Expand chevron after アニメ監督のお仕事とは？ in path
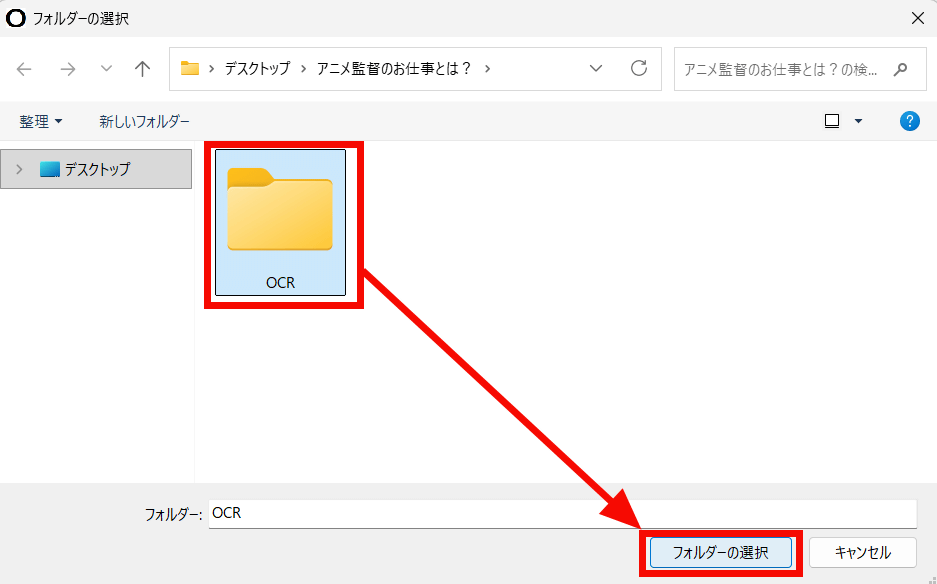Viewport: 937px width, 584px height. (x=488, y=69)
